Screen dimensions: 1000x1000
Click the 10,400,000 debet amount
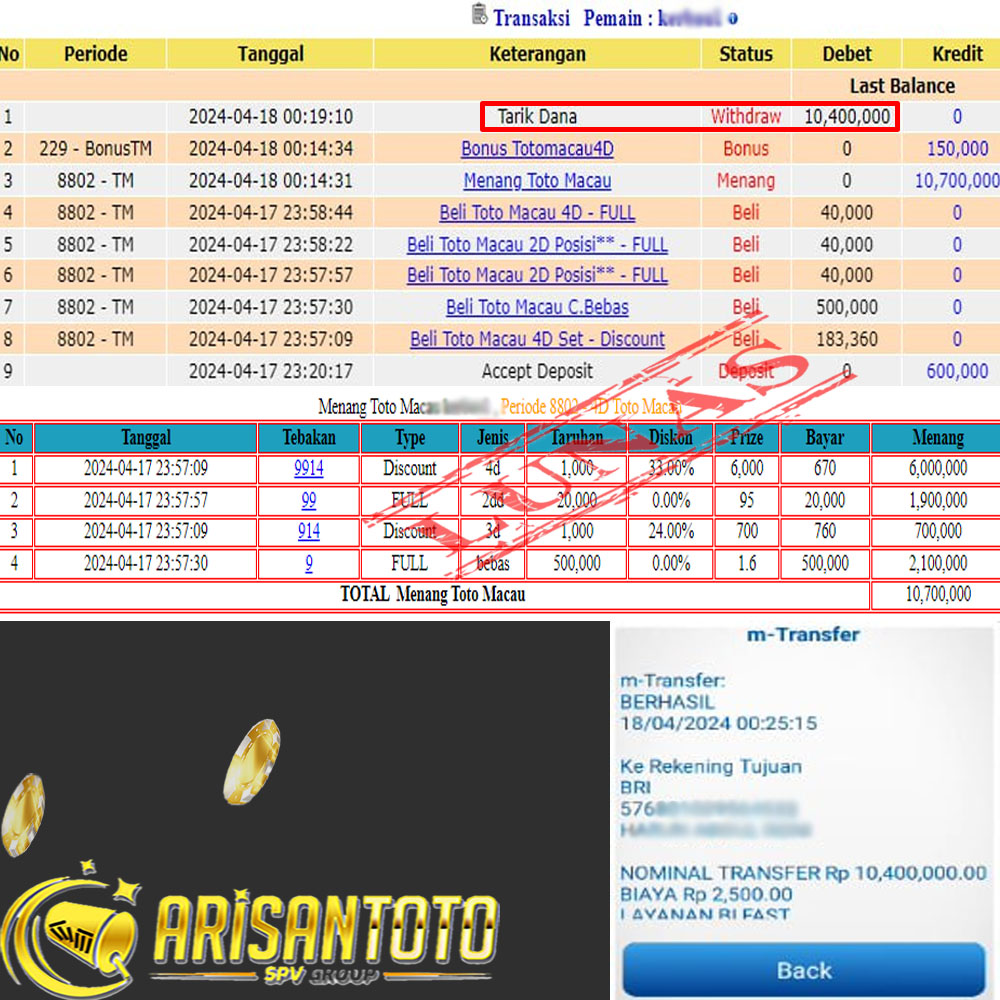pyautogui.click(x=846, y=117)
